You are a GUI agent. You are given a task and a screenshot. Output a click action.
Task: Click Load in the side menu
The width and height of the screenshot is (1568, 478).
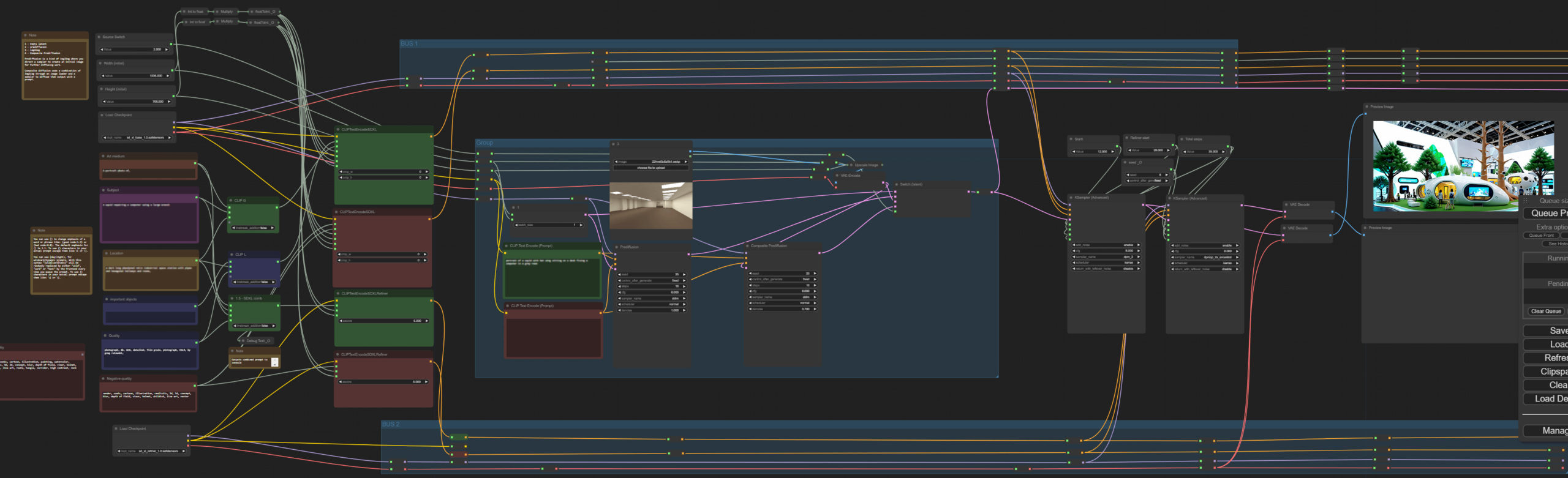pyautogui.click(x=1550, y=345)
